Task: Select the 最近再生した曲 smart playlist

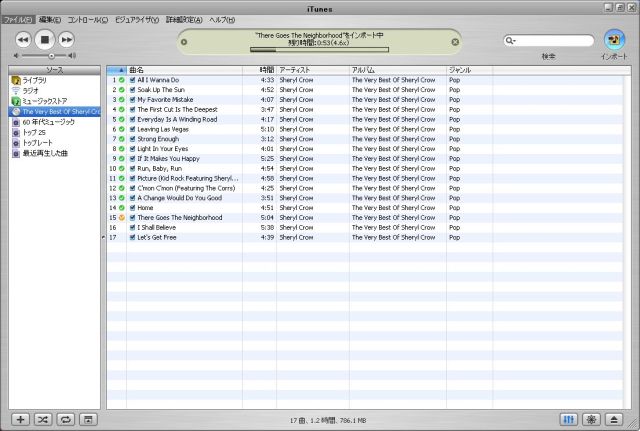Action: (54, 153)
